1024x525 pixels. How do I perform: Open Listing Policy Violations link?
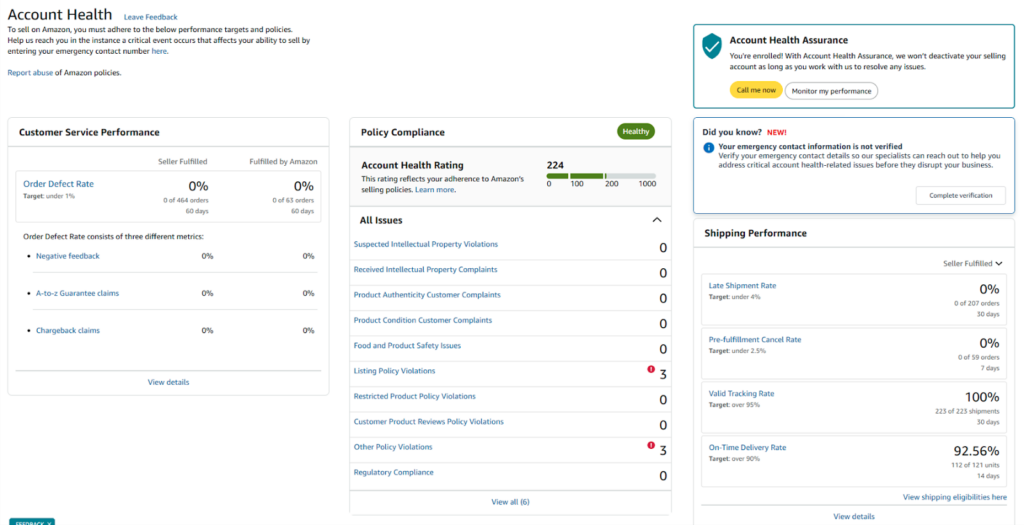click(x=394, y=370)
